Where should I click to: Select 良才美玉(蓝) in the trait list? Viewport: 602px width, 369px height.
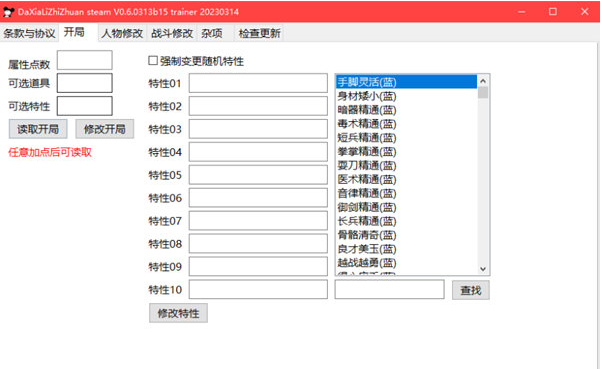[406, 249]
